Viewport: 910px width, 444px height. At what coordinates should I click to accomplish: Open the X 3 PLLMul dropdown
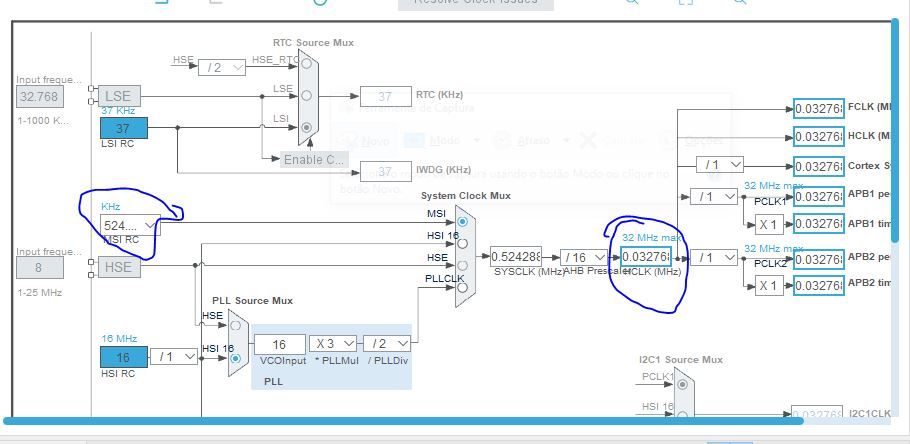(333, 344)
